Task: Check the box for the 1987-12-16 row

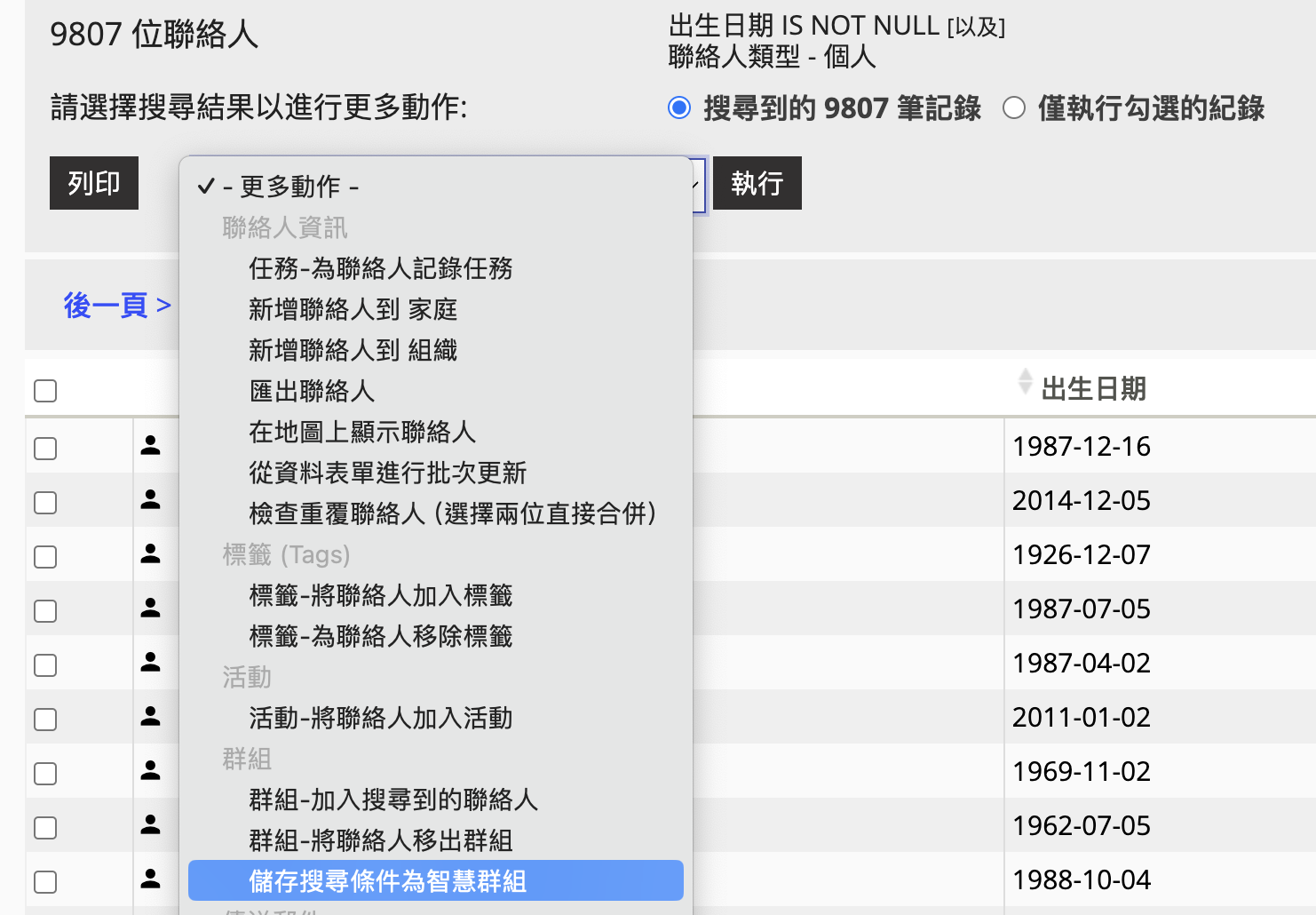Action: (45, 449)
